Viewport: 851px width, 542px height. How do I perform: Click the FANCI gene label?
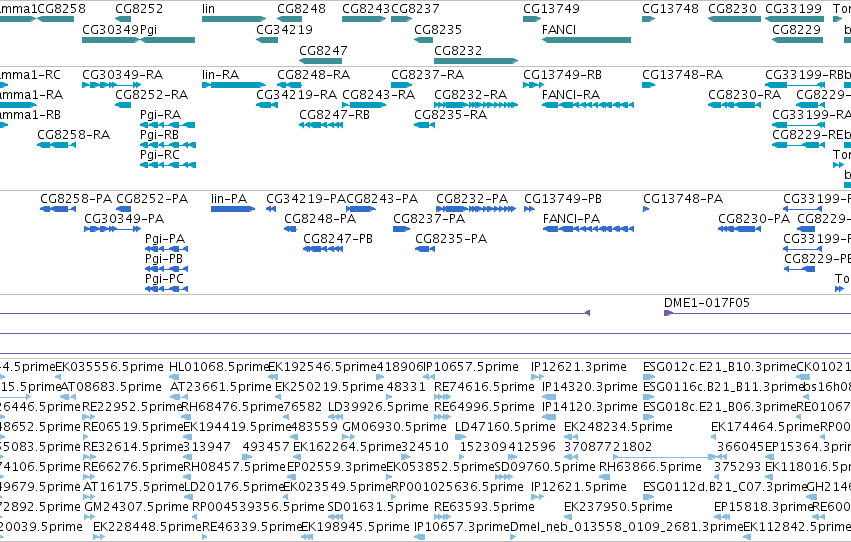coord(558,29)
